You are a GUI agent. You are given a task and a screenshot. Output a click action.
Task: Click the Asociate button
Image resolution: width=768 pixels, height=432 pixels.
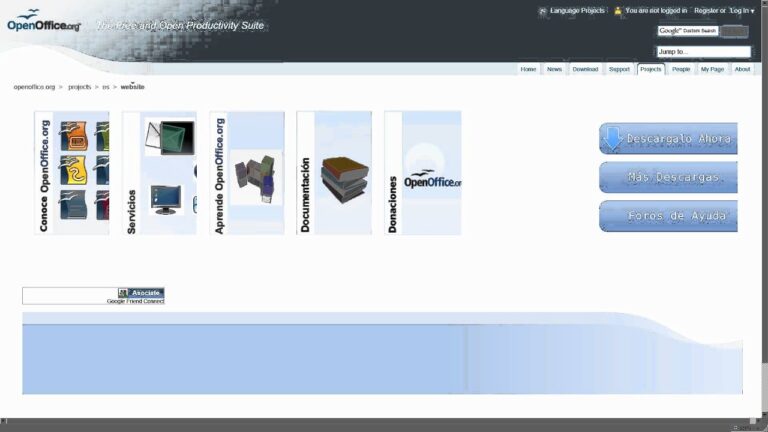[141, 293]
